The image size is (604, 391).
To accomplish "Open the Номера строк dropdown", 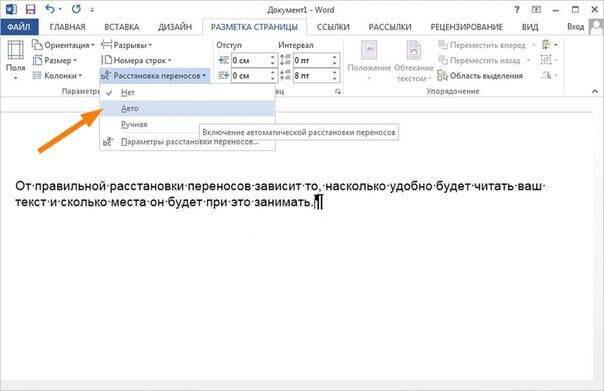I will point(136,60).
